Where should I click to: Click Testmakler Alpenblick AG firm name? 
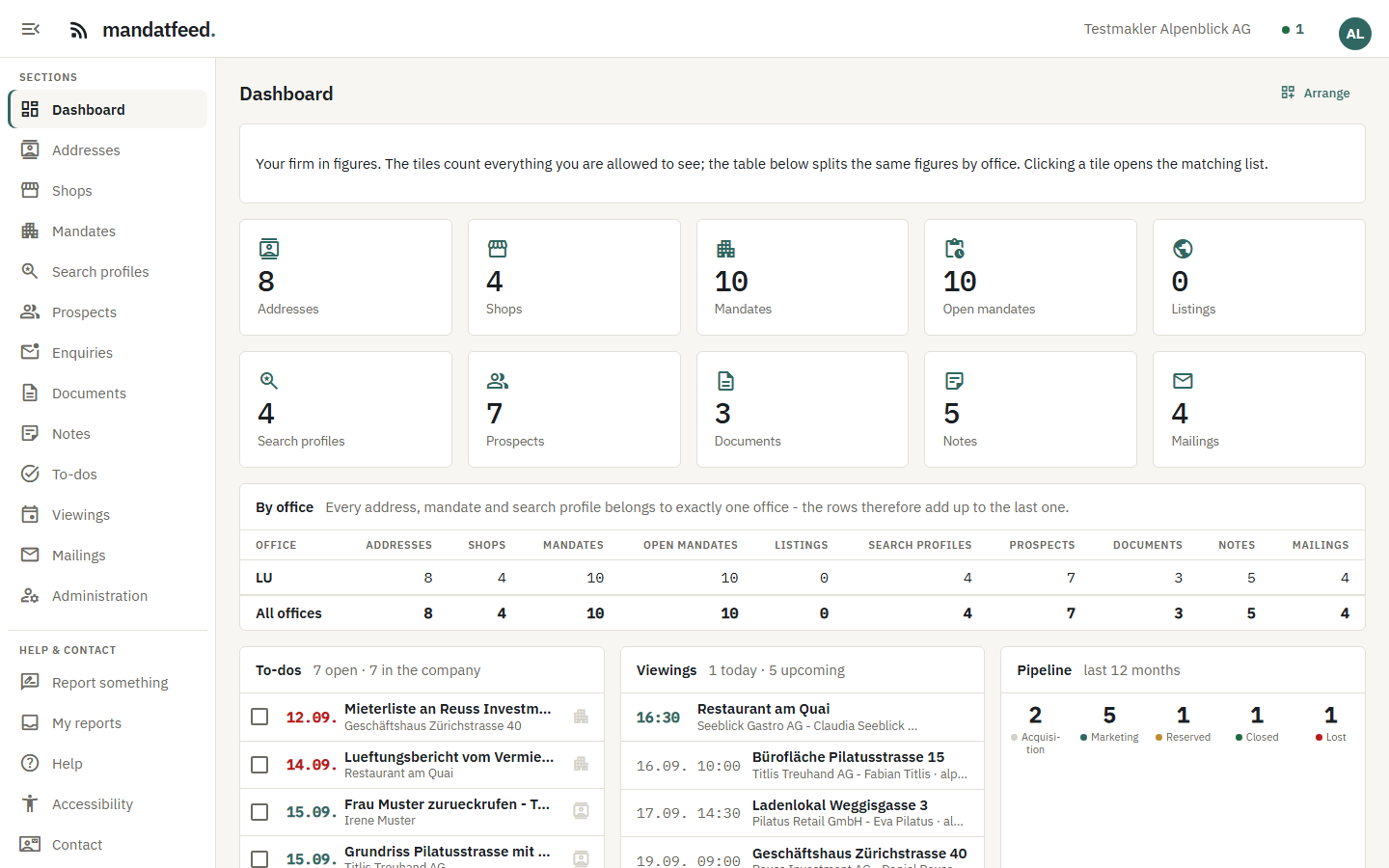pyautogui.click(x=1167, y=29)
